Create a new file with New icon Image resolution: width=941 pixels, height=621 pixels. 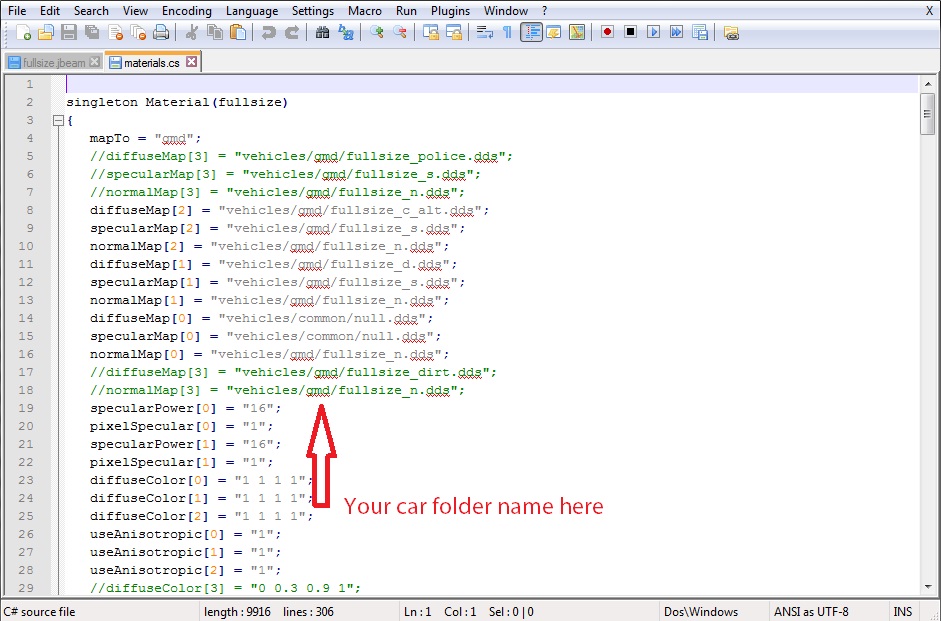click(23, 32)
